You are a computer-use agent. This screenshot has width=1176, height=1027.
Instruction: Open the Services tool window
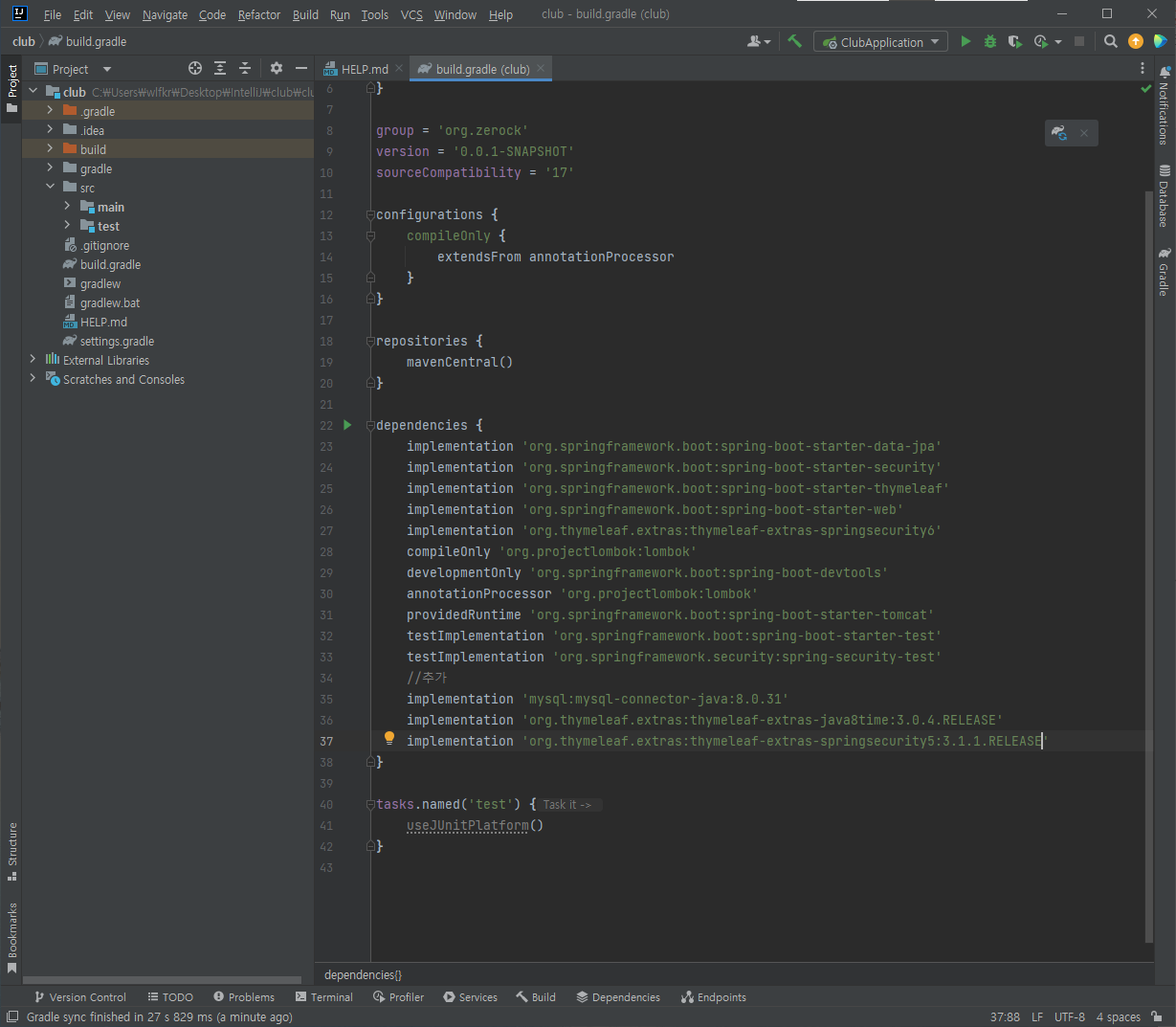[x=470, y=997]
